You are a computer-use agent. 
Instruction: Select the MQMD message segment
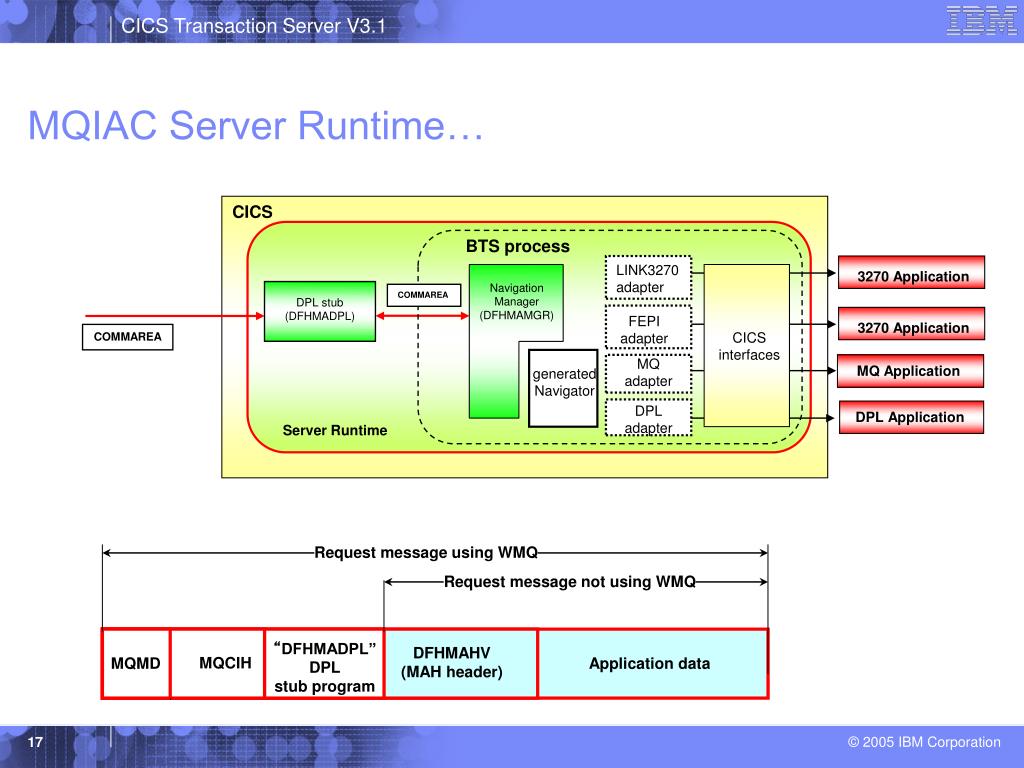(136, 664)
